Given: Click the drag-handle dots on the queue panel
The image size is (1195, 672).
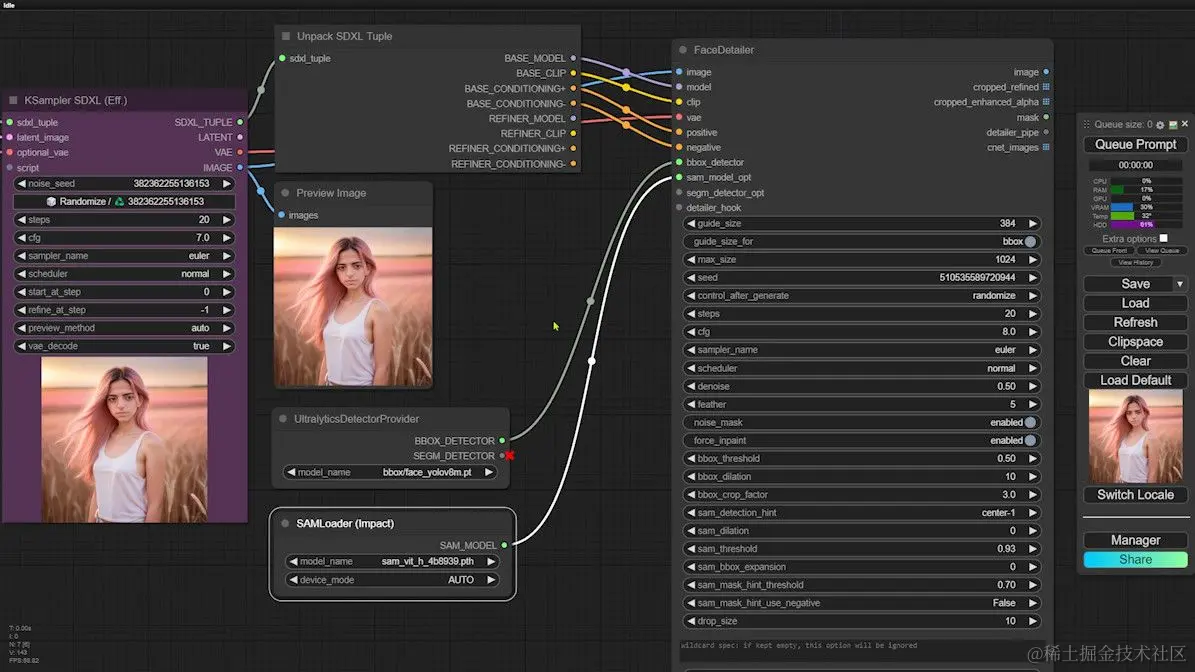Looking at the screenshot, I should tap(1087, 124).
